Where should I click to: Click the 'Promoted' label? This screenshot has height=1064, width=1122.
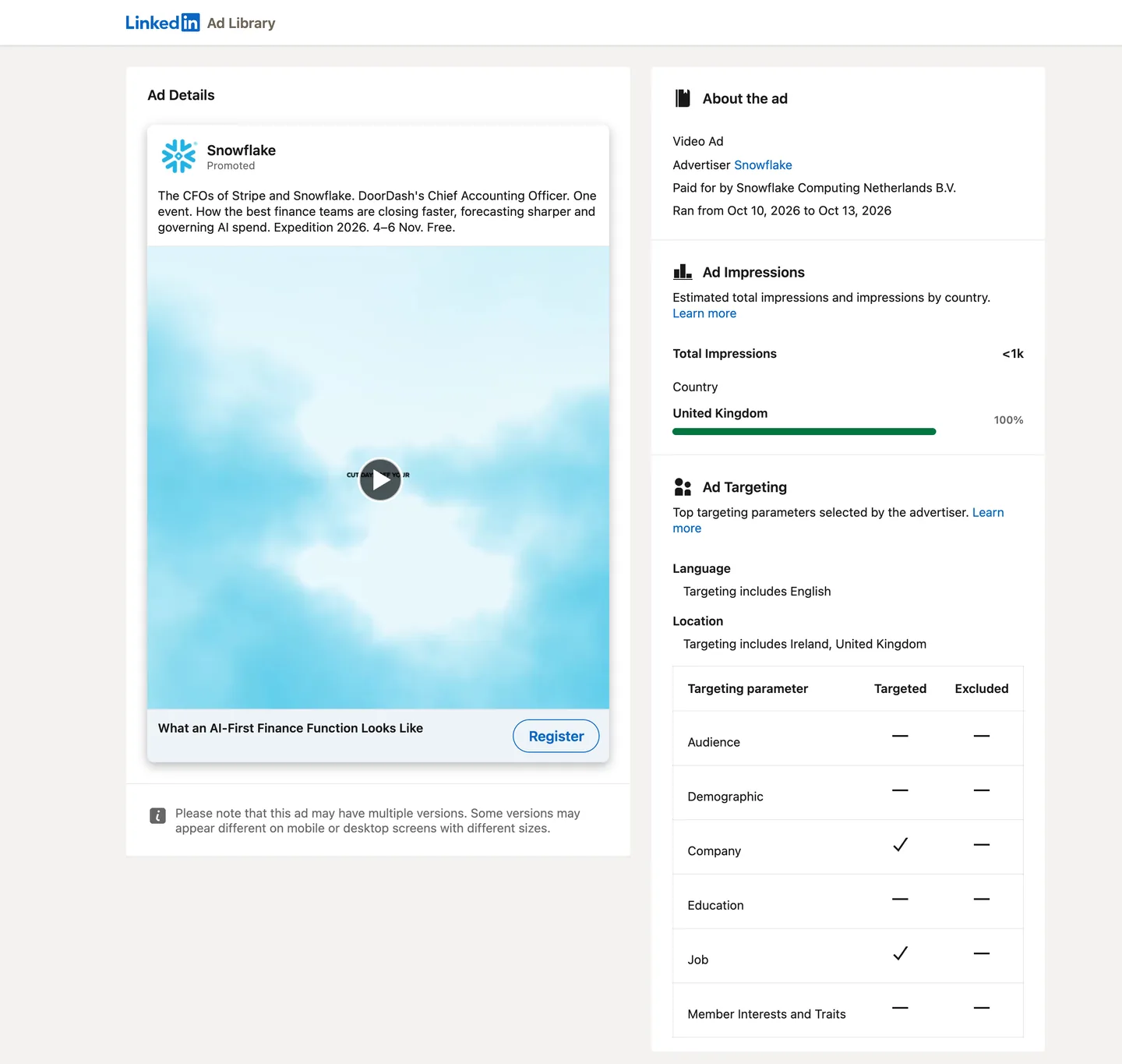(231, 166)
